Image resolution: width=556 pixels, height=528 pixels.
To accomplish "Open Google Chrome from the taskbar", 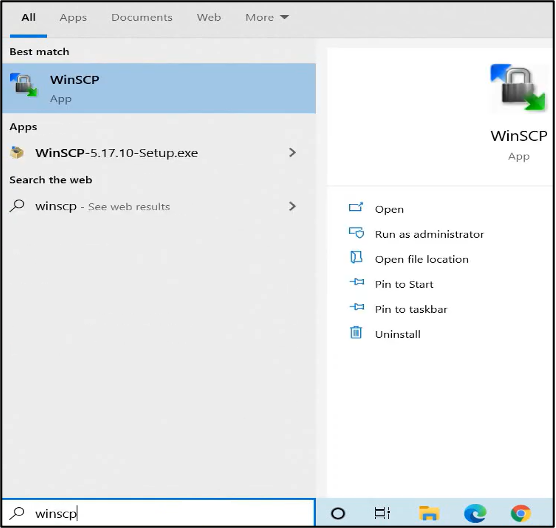I will pyautogui.click(x=521, y=513).
